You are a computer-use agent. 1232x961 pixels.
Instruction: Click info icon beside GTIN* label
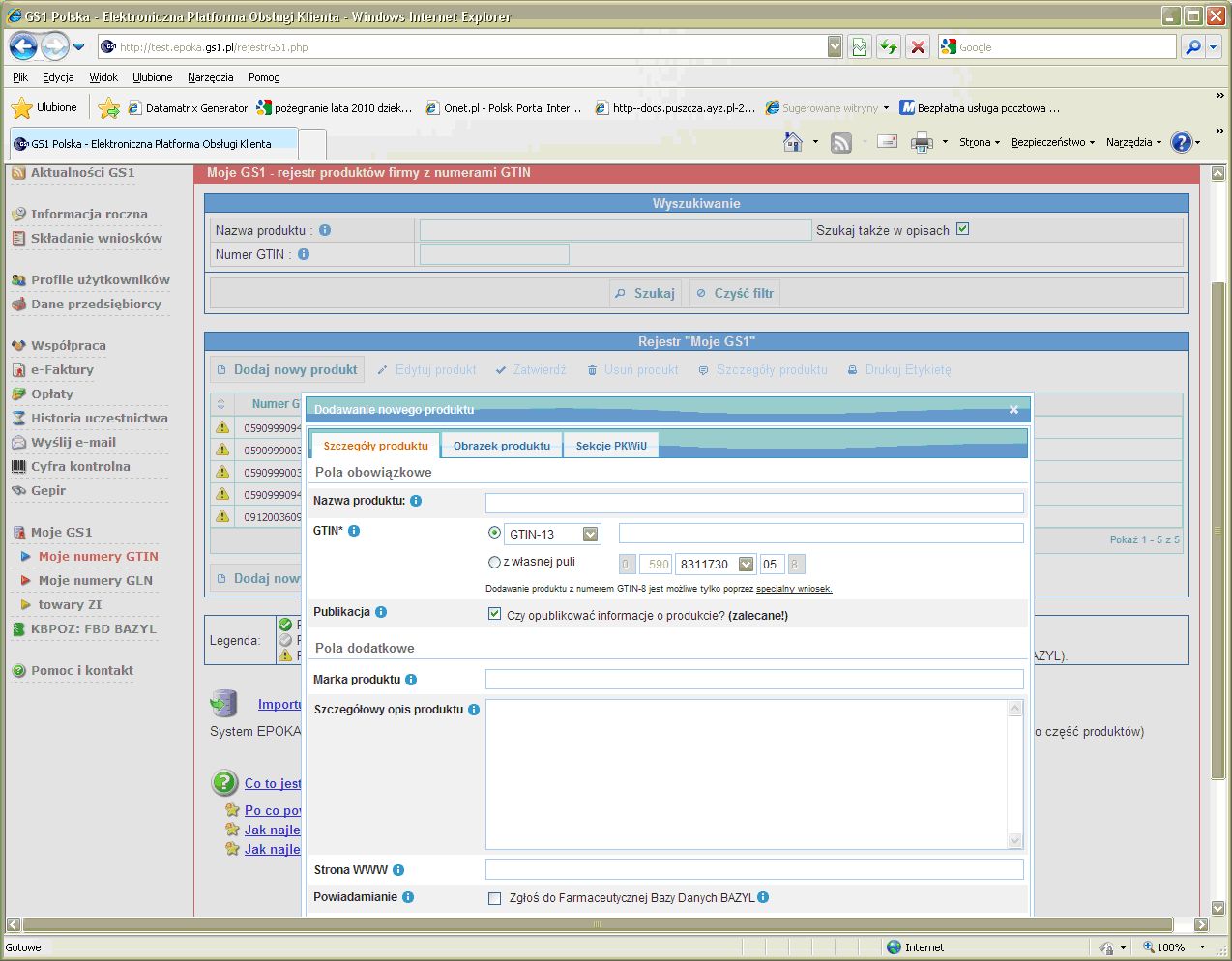[x=354, y=531]
